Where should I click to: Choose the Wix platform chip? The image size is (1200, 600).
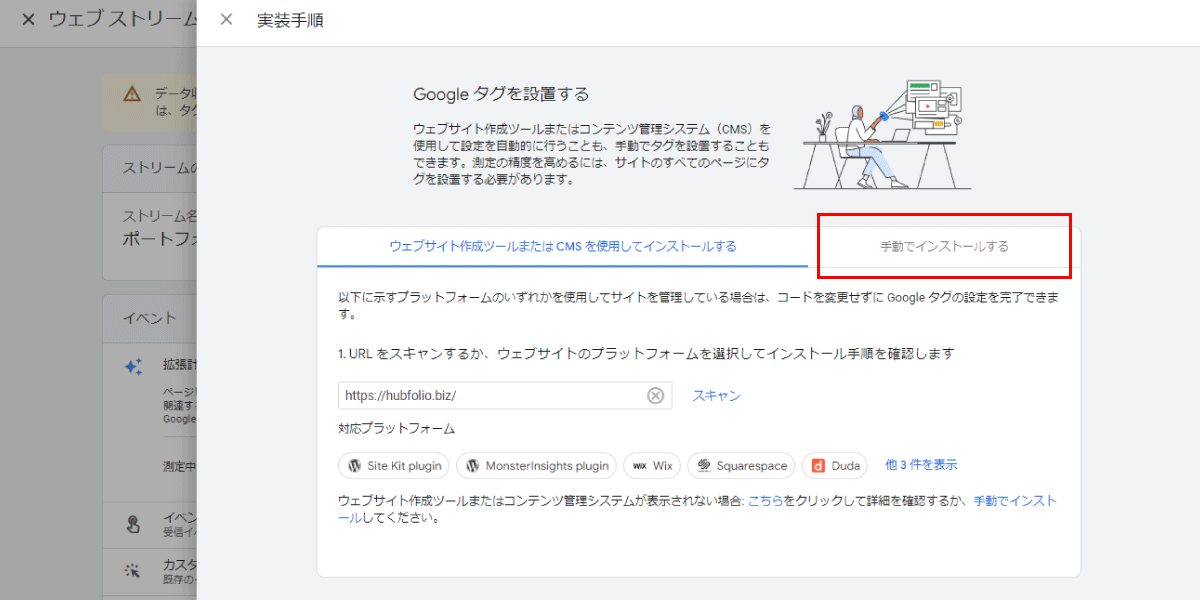point(652,466)
